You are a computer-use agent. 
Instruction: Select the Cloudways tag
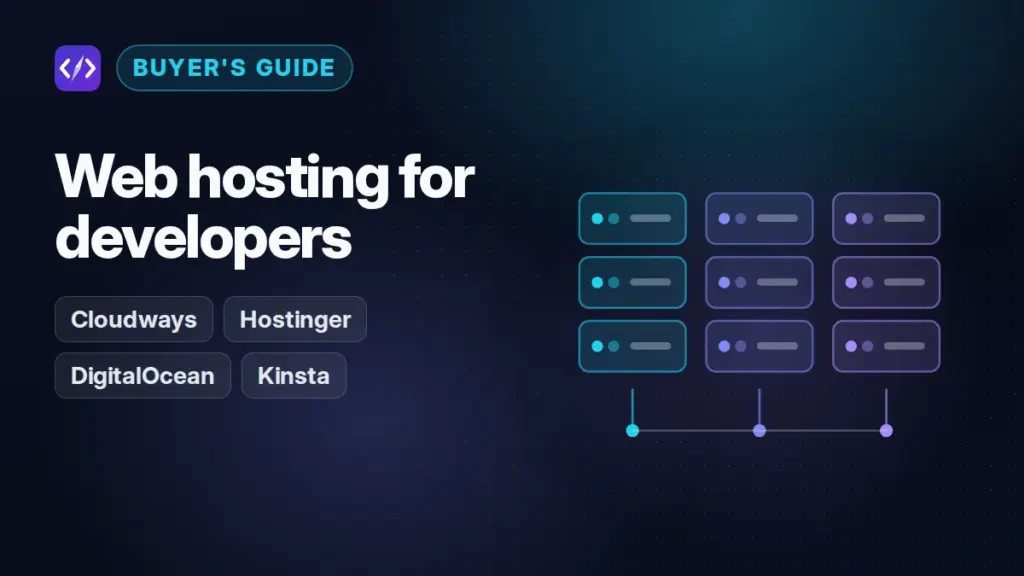tap(134, 319)
